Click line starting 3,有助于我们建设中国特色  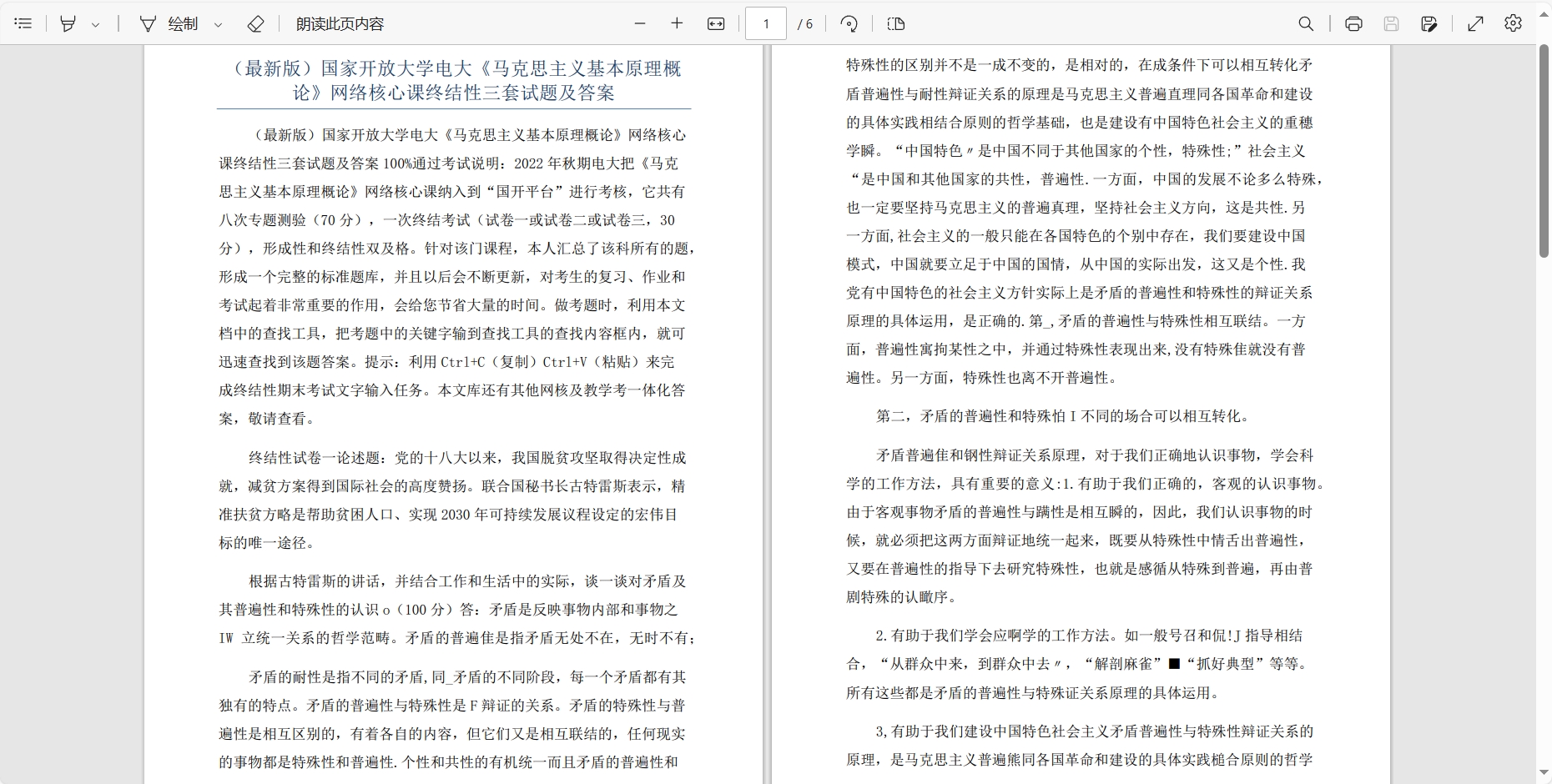pos(1094,731)
